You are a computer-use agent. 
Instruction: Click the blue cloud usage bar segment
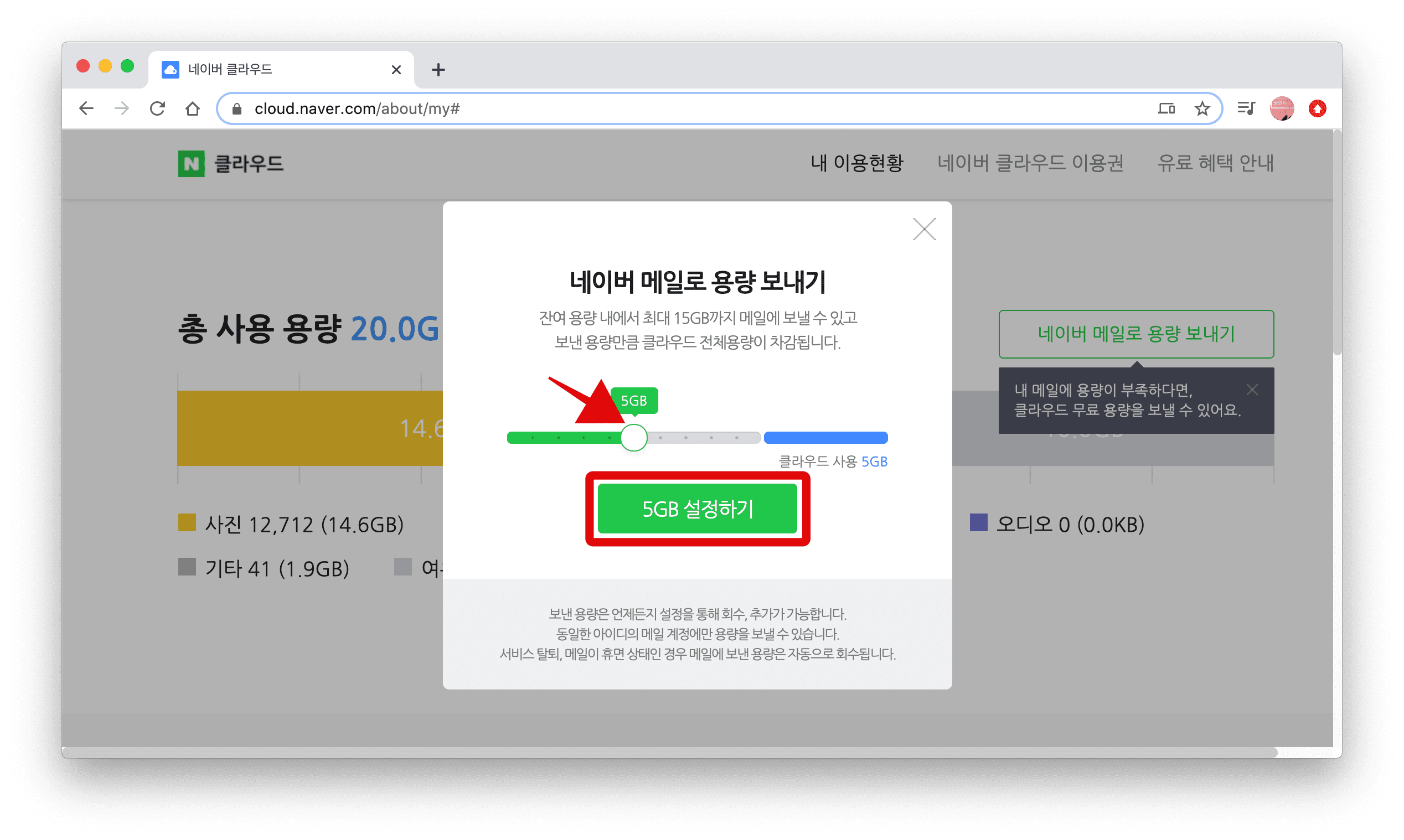(x=825, y=438)
